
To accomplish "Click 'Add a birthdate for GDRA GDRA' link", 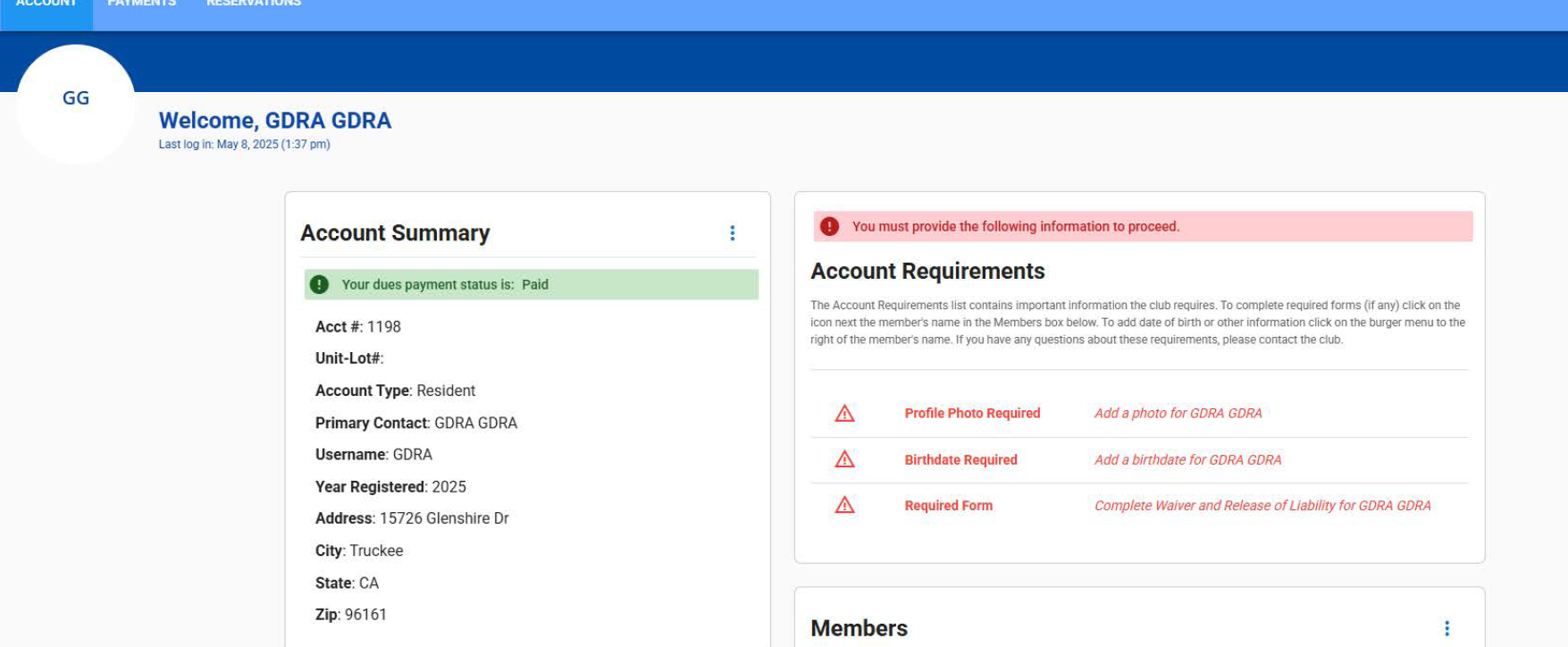I will click(1187, 460).
